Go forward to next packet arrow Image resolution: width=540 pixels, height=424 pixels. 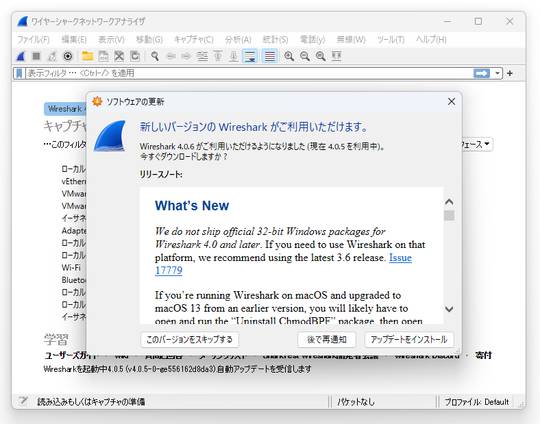[186, 56]
